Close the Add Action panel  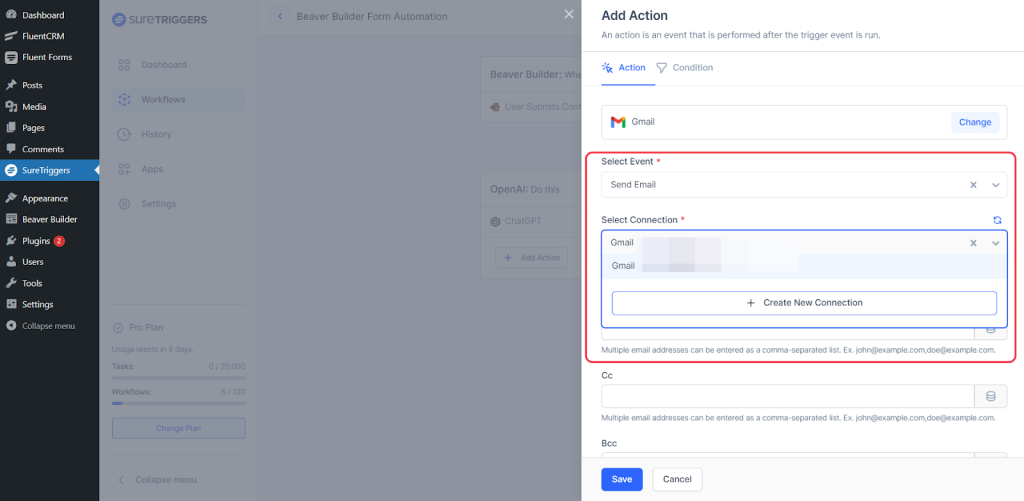pos(569,15)
